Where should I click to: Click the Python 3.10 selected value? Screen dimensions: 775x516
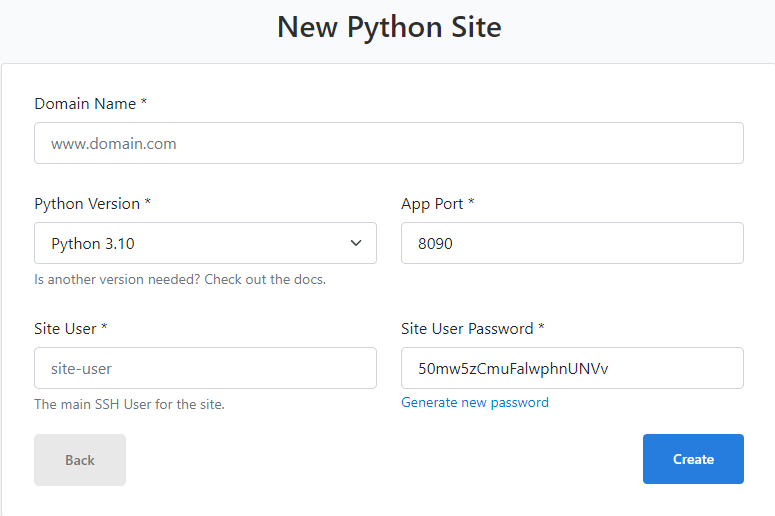[x=93, y=243]
